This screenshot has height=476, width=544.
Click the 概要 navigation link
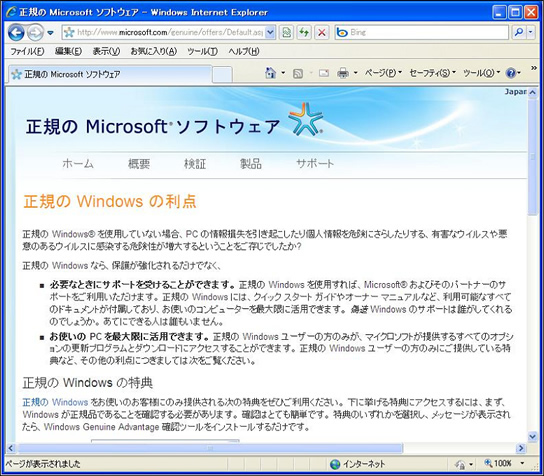point(139,163)
